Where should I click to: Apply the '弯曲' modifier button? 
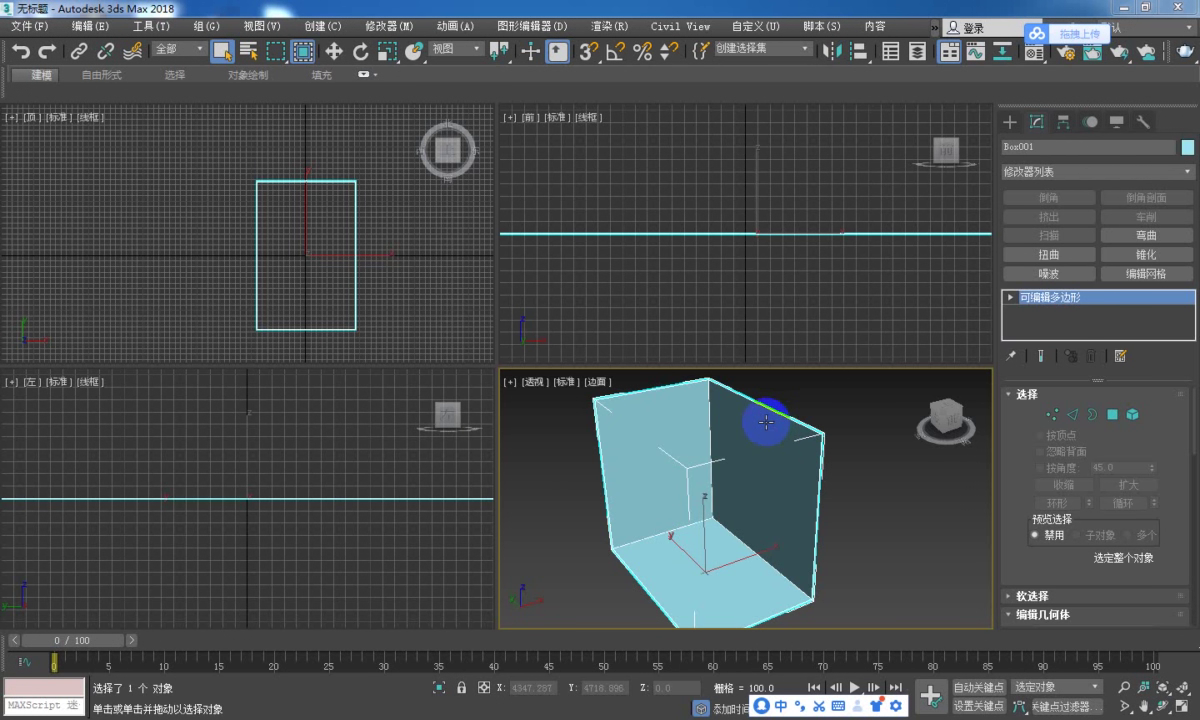point(1146,236)
